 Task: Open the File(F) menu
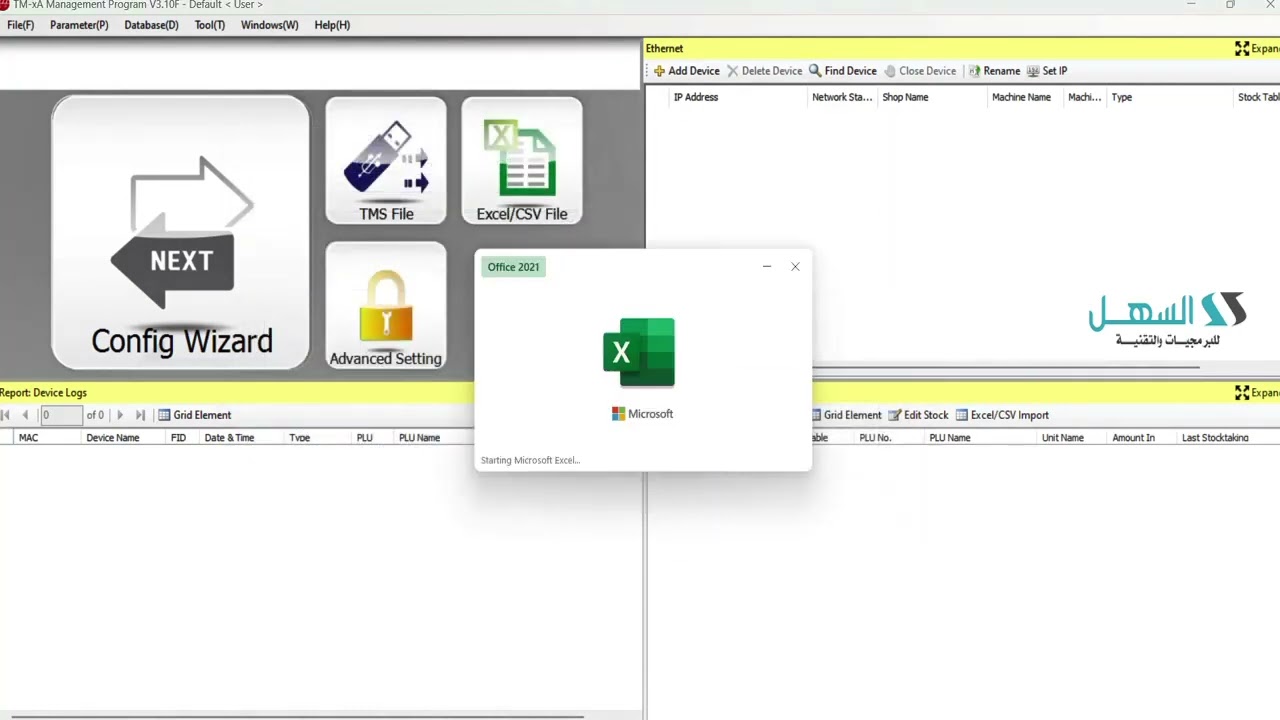(x=20, y=25)
